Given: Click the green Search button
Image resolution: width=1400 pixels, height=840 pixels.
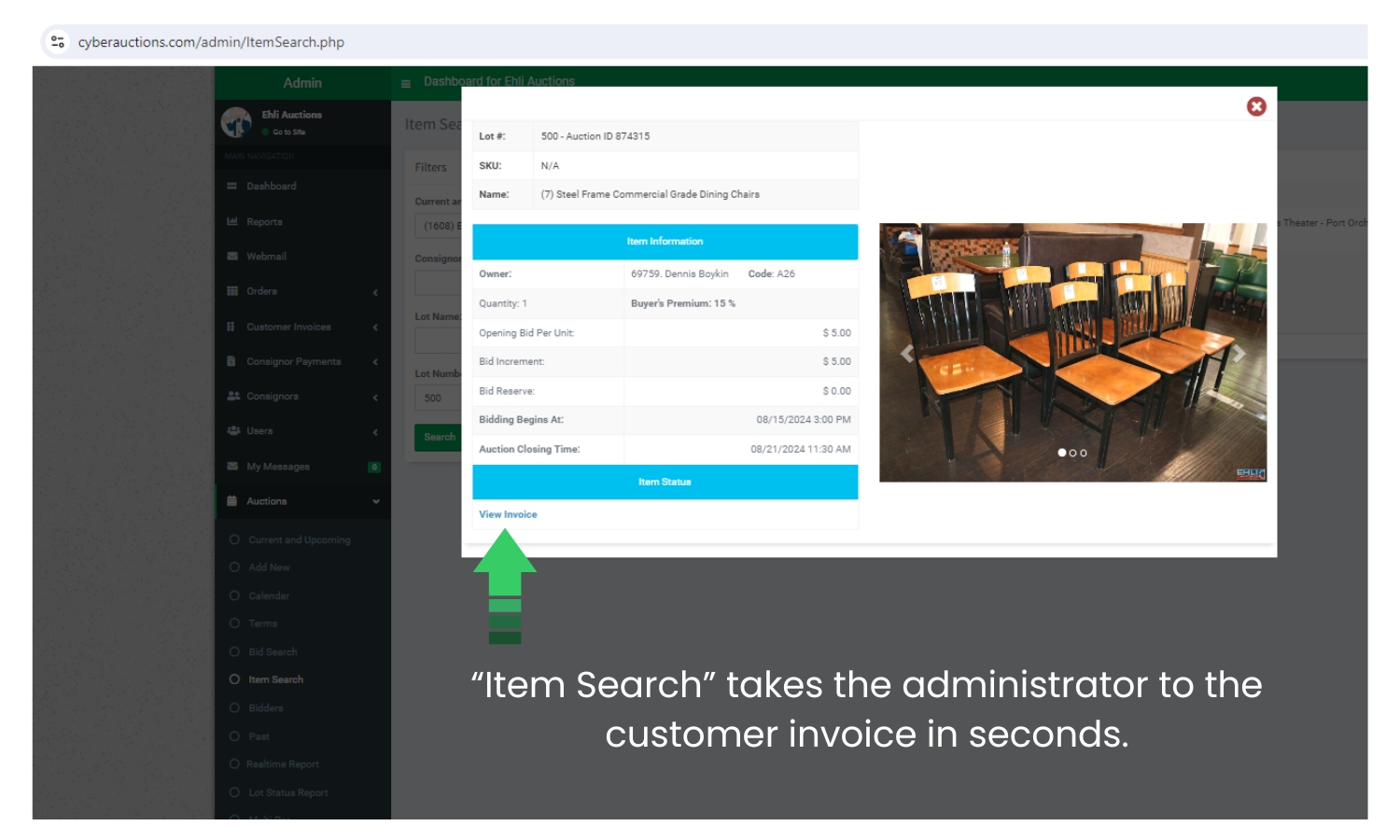Looking at the screenshot, I should [438, 437].
